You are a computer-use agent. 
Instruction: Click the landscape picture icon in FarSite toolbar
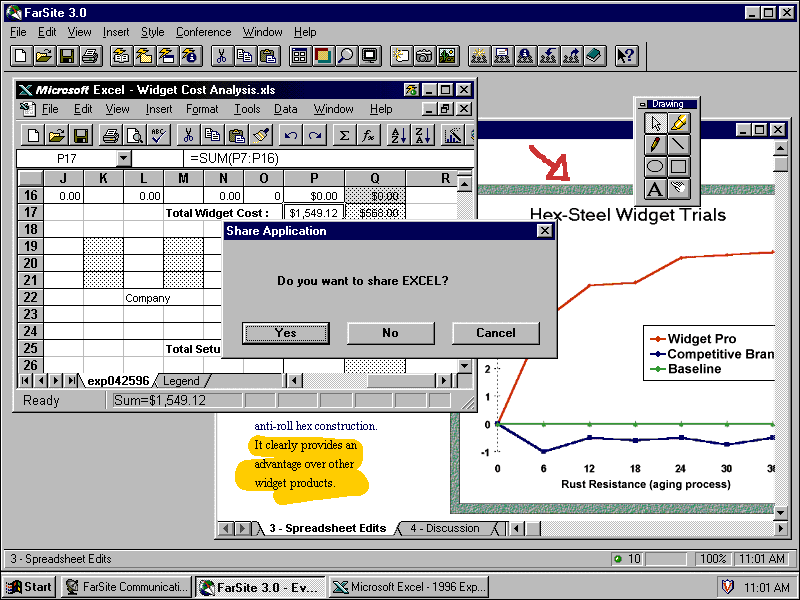point(447,56)
